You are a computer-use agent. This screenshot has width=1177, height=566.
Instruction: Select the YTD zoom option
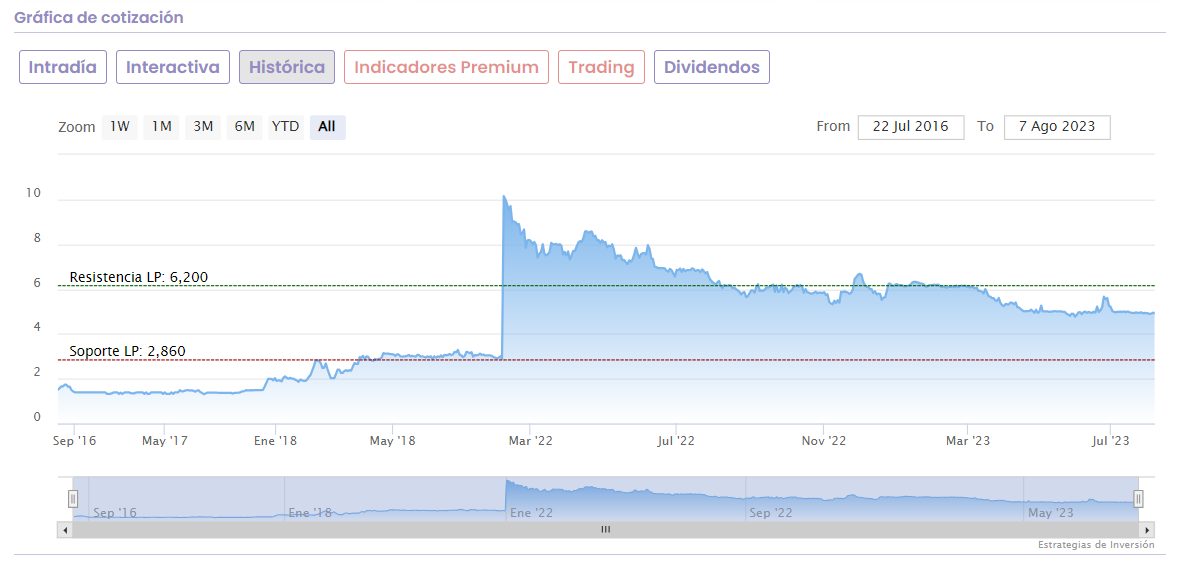coord(286,127)
